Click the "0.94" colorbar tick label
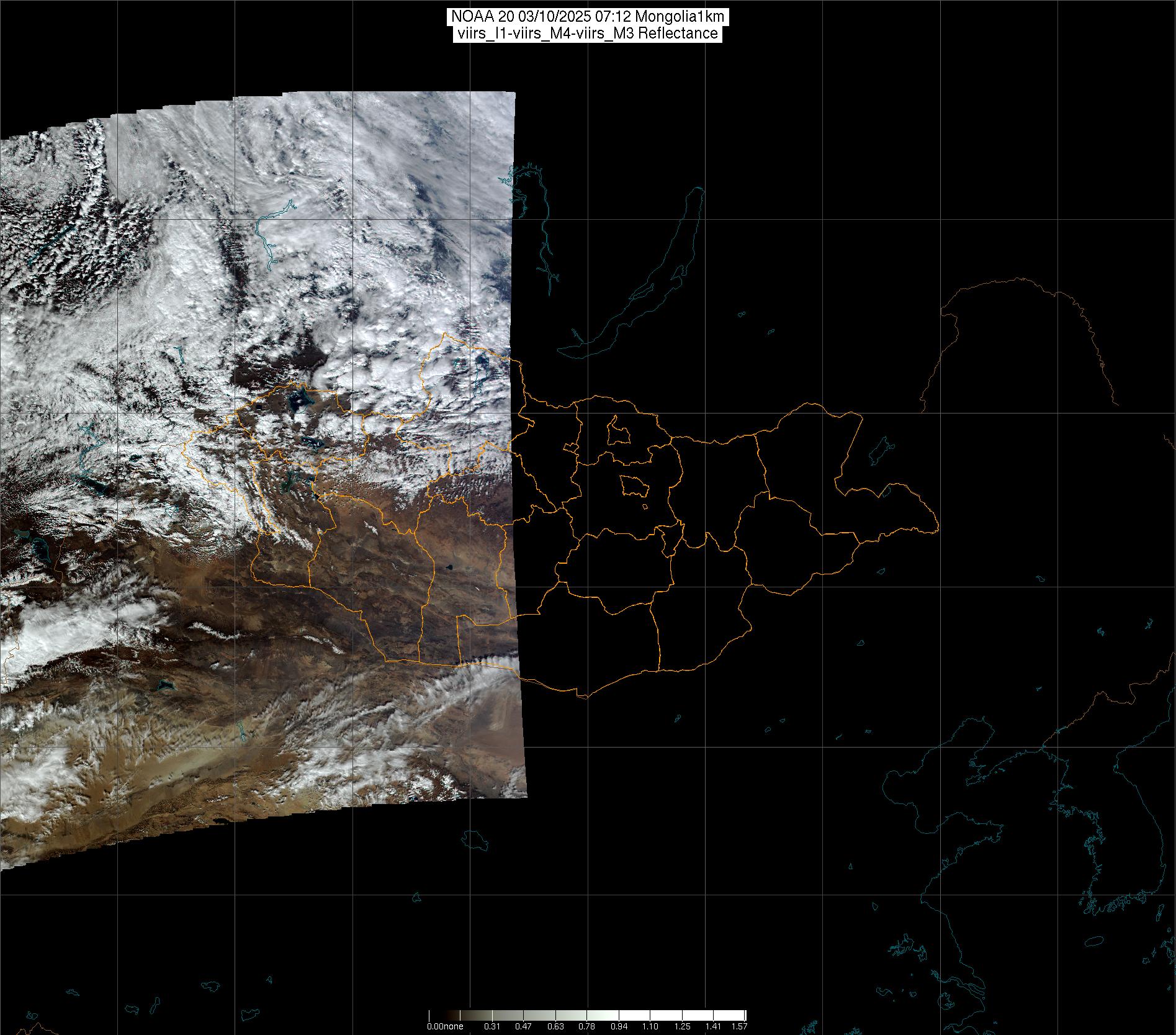Screen dimensions: 1176x1035 (619, 1026)
